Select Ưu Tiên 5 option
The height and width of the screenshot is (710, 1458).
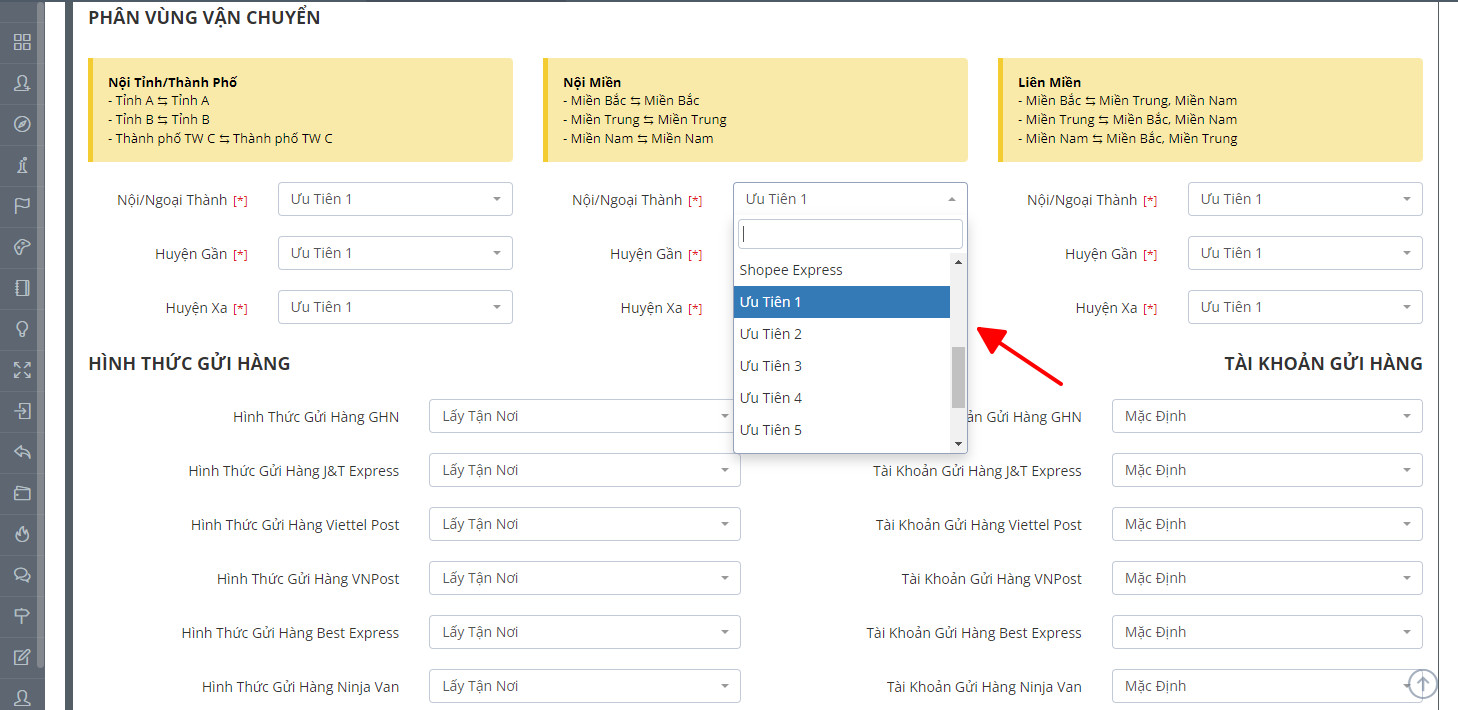842,430
